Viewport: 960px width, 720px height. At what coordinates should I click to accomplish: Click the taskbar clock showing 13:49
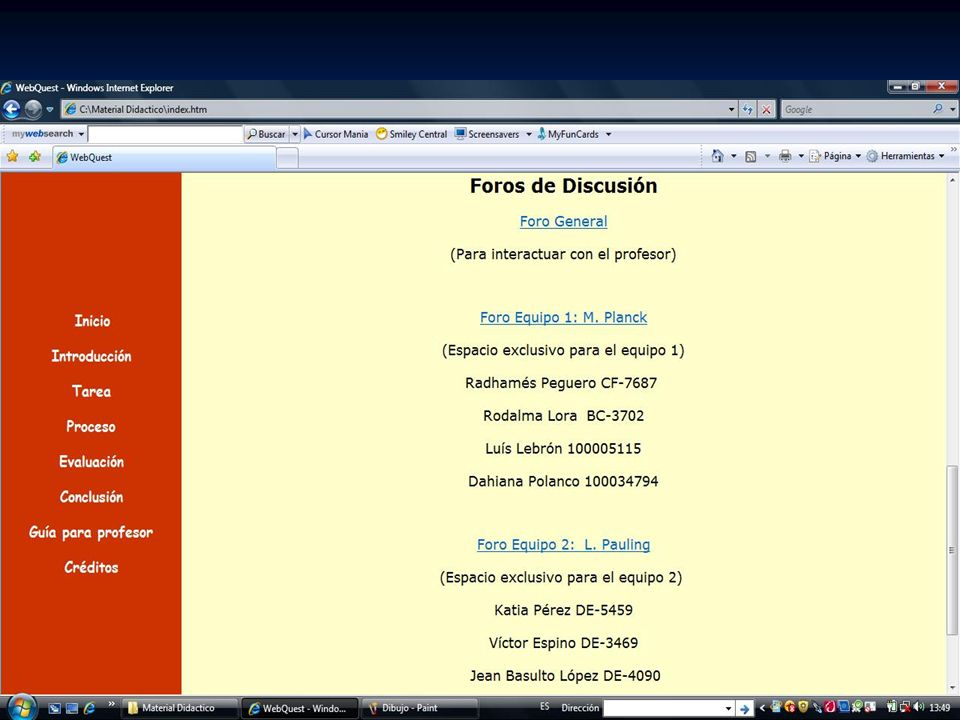coord(939,707)
